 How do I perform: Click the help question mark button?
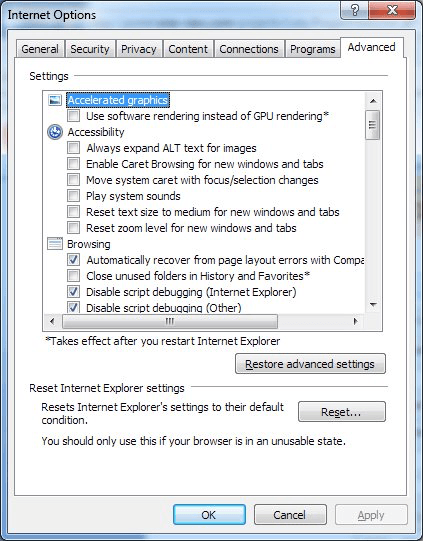click(x=355, y=10)
